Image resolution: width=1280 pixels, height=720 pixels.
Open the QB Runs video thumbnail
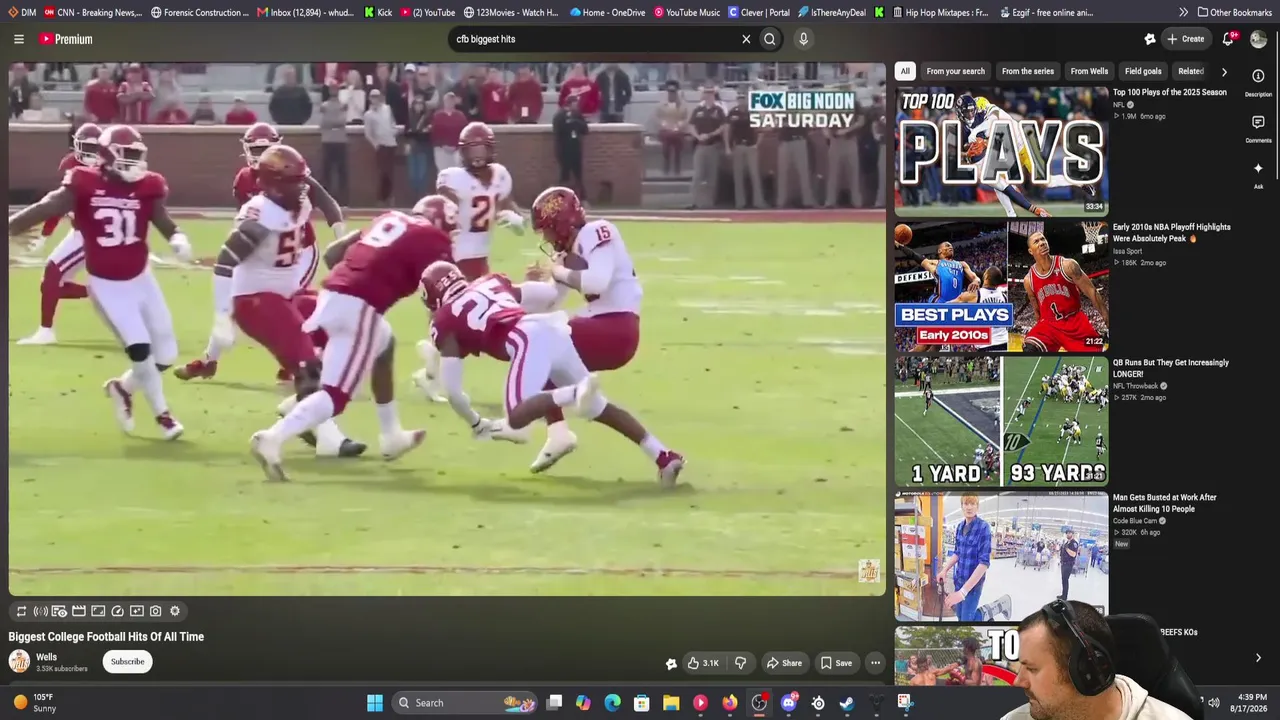click(x=1001, y=421)
